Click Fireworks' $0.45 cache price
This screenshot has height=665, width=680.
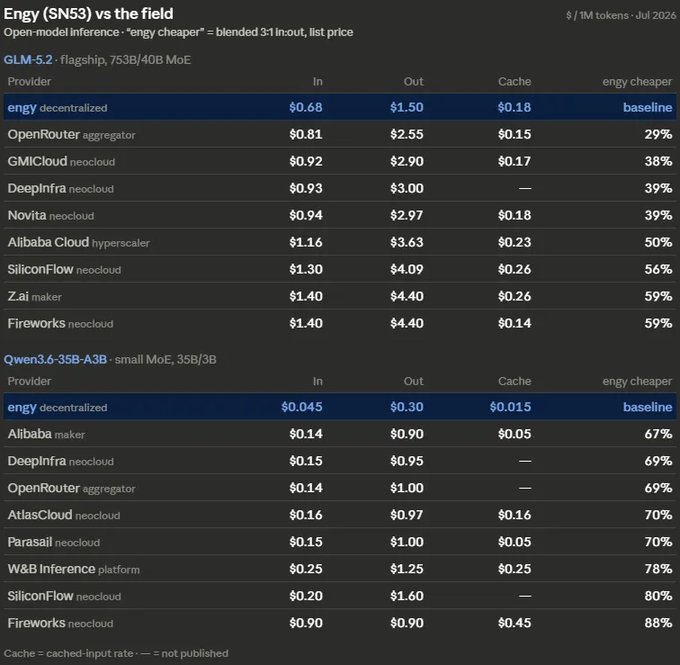coord(514,623)
